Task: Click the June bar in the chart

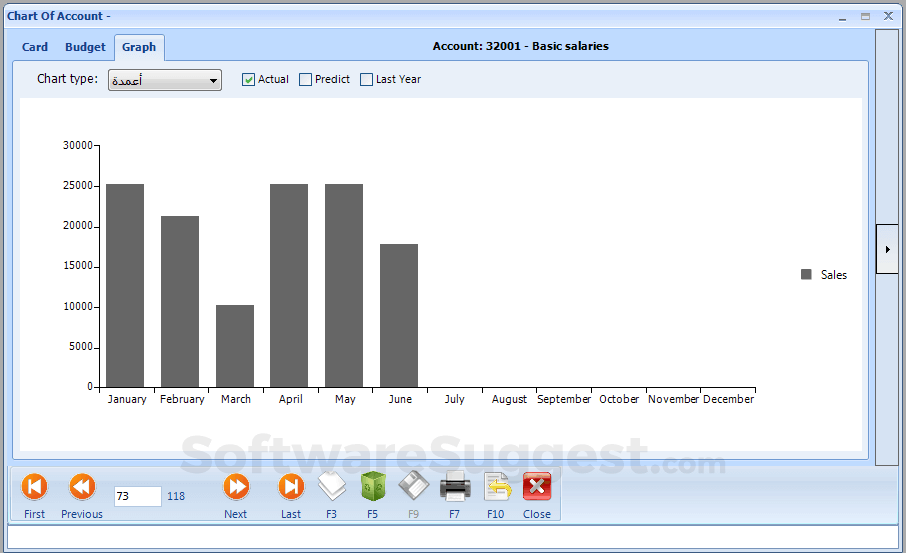Action: click(x=399, y=316)
